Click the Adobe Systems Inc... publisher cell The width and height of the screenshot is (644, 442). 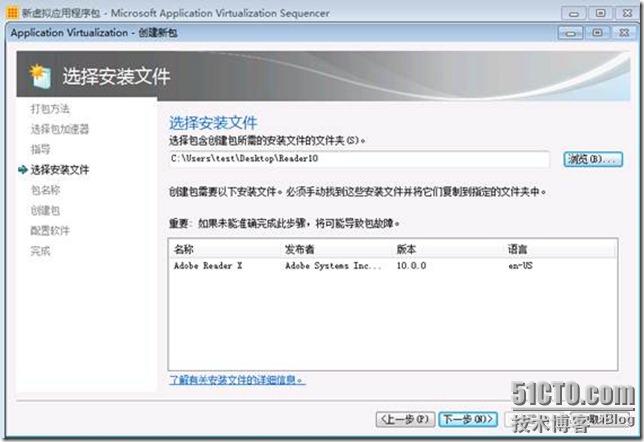click(x=334, y=266)
